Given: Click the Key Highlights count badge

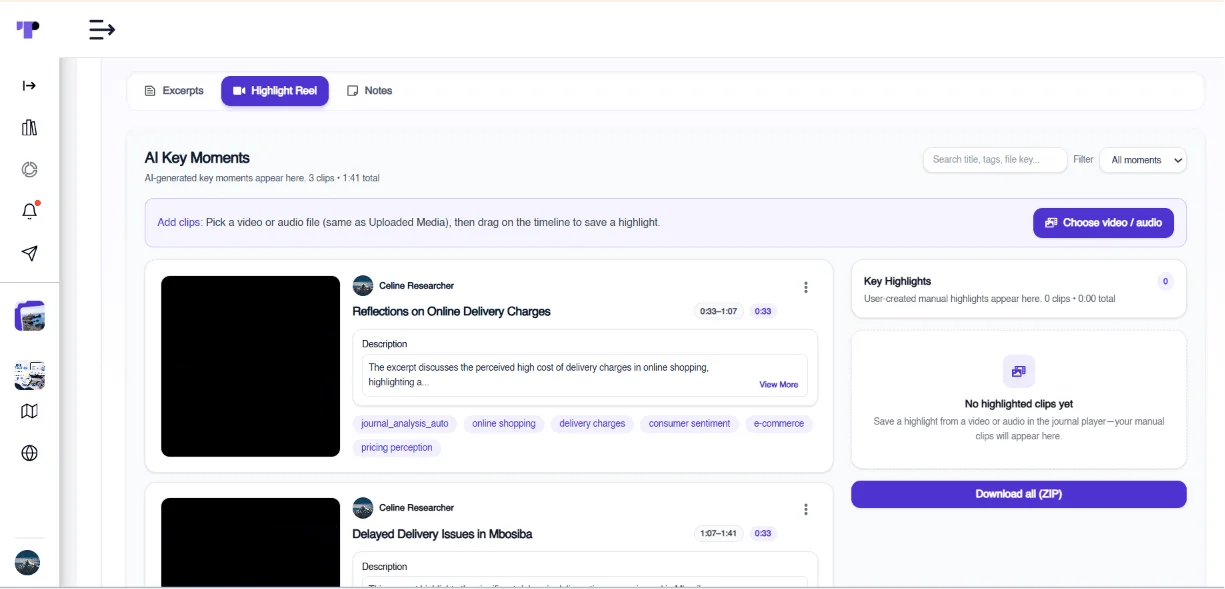Looking at the screenshot, I should point(1165,282).
